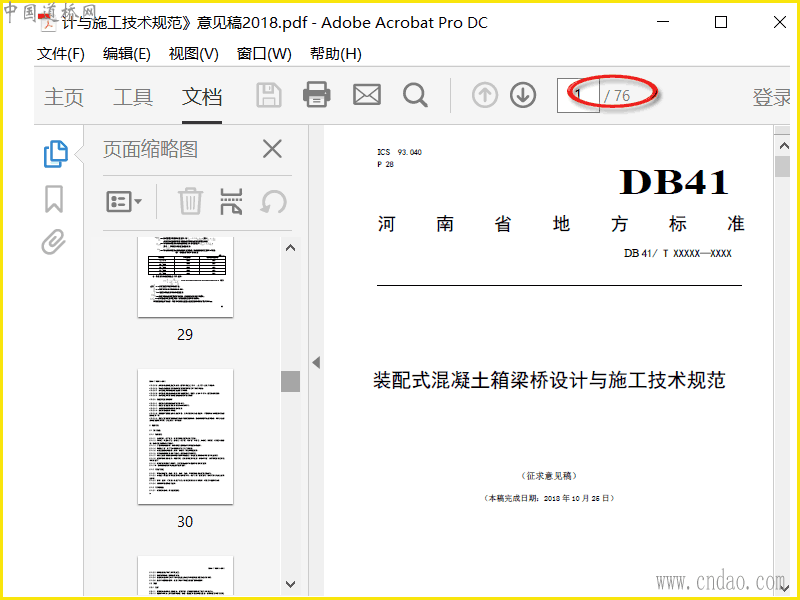Click document scrollbar up arrow
This screenshot has width=800, height=600.
[x=784, y=146]
